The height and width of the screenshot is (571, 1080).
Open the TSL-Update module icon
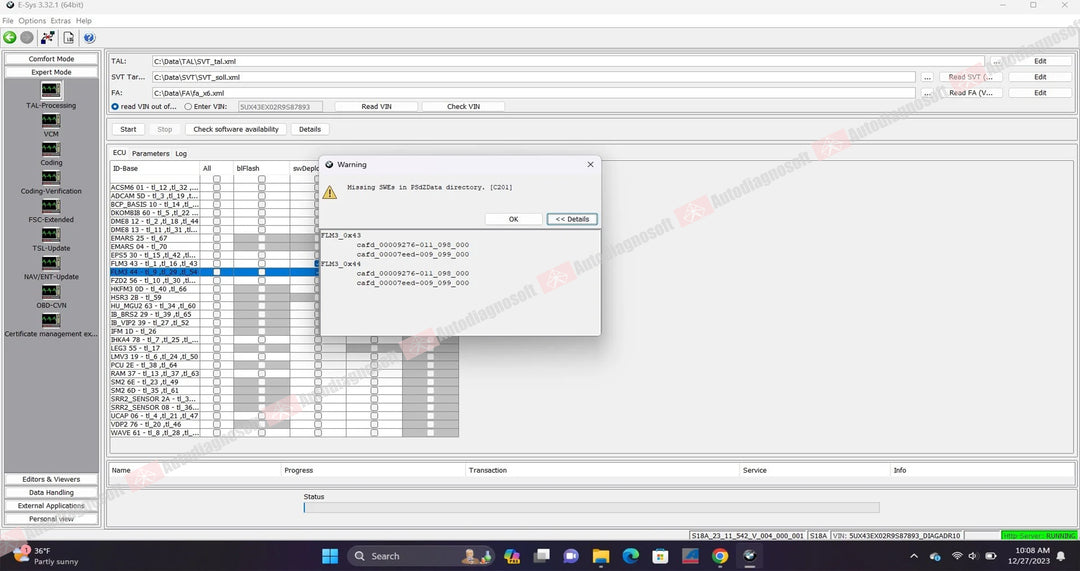click(51, 234)
